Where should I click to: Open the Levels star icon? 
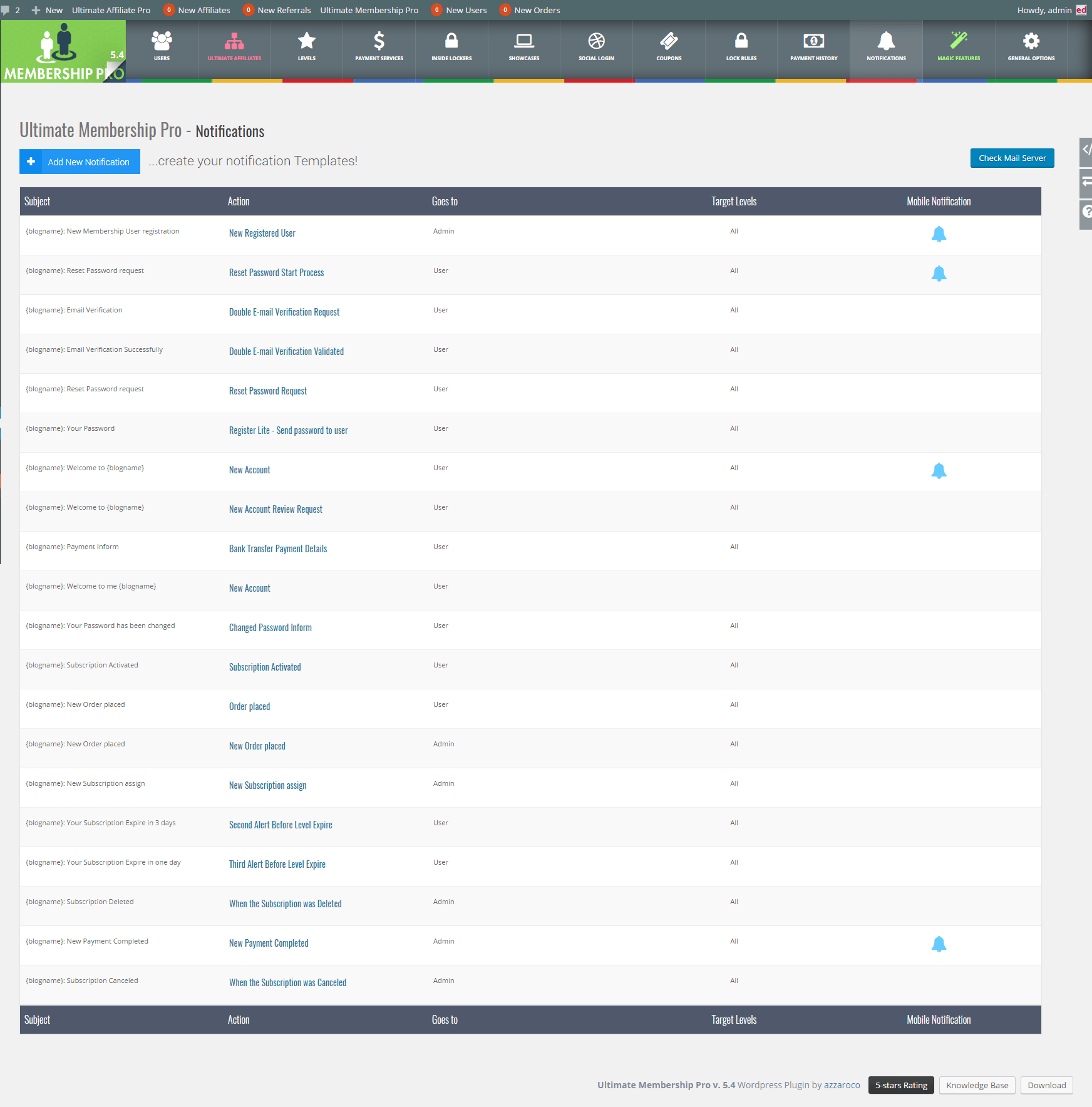pyautogui.click(x=307, y=41)
